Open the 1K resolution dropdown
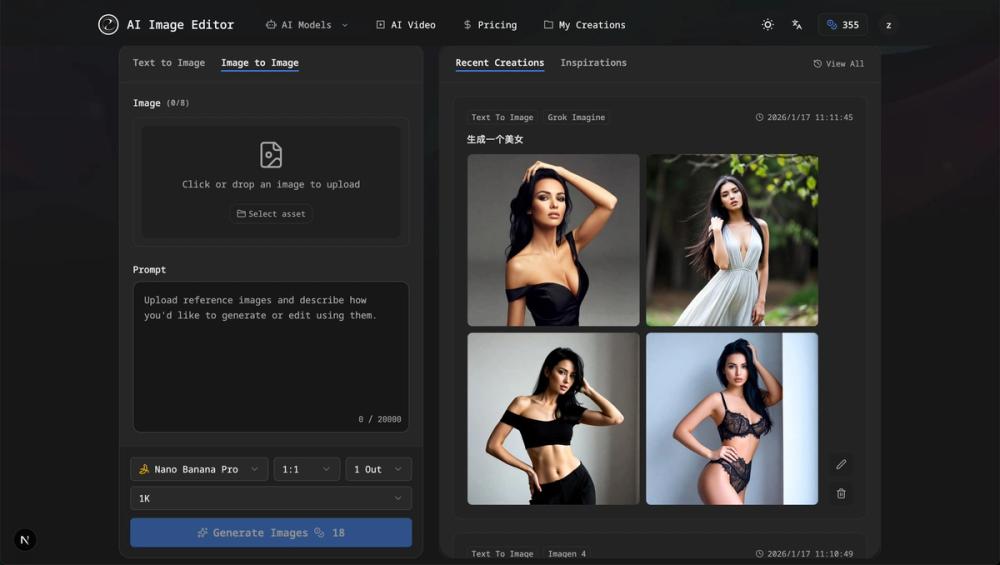The width and height of the screenshot is (1000, 565). click(x=271, y=498)
